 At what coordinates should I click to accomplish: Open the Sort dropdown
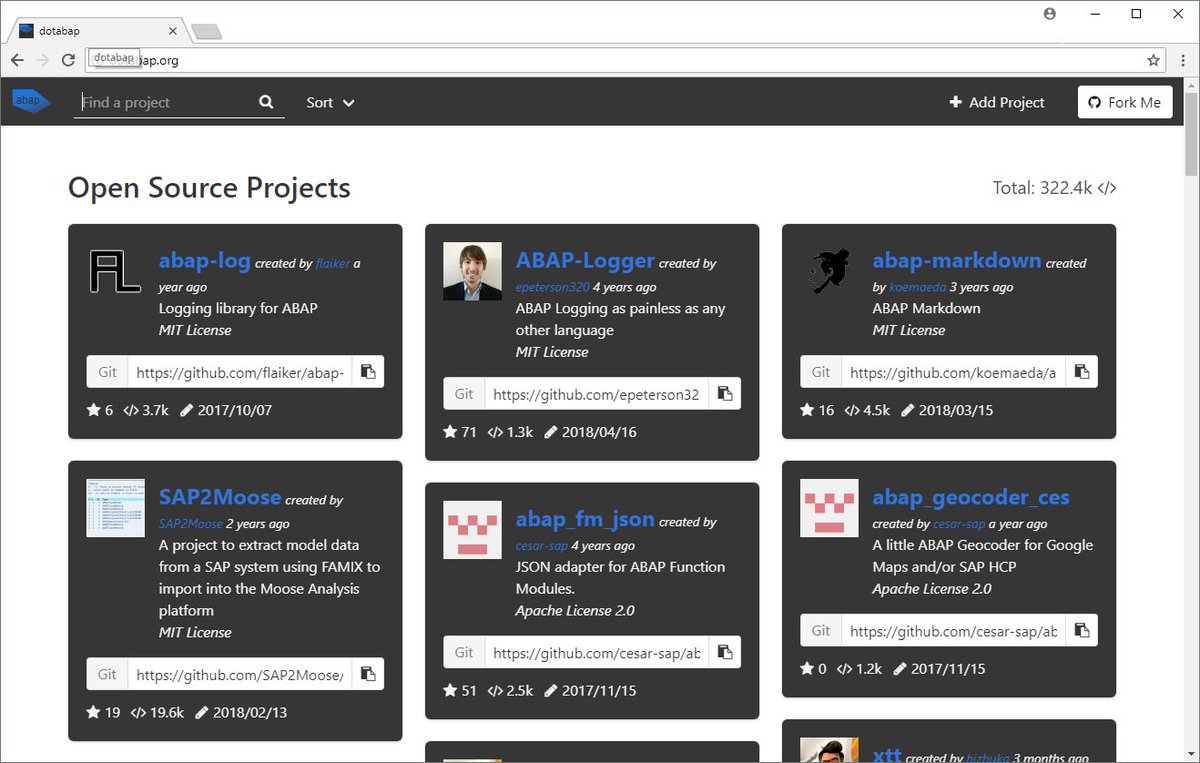tap(330, 102)
